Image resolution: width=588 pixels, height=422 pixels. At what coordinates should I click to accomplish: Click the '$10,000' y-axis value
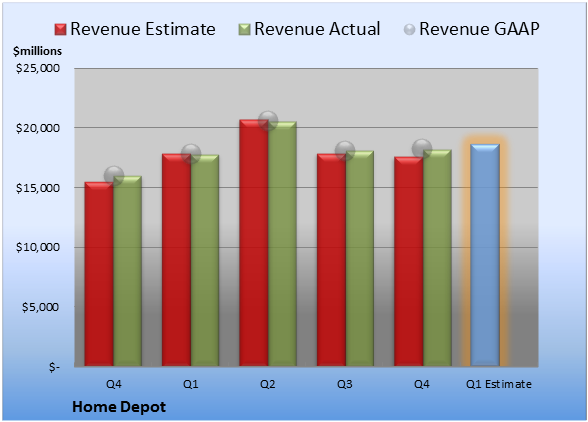38,248
